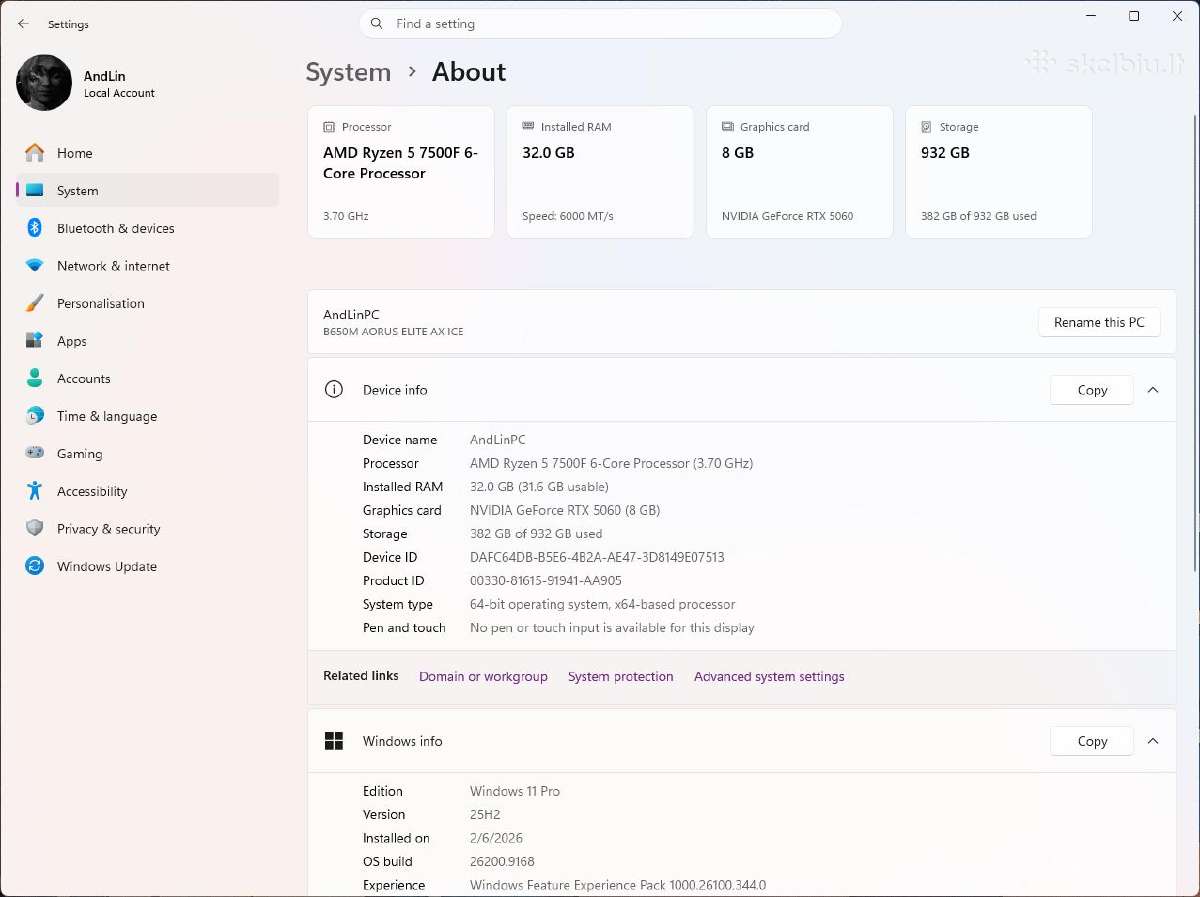Click the Storage summary card
The width and height of the screenshot is (1200, 897).
[999, 172]
